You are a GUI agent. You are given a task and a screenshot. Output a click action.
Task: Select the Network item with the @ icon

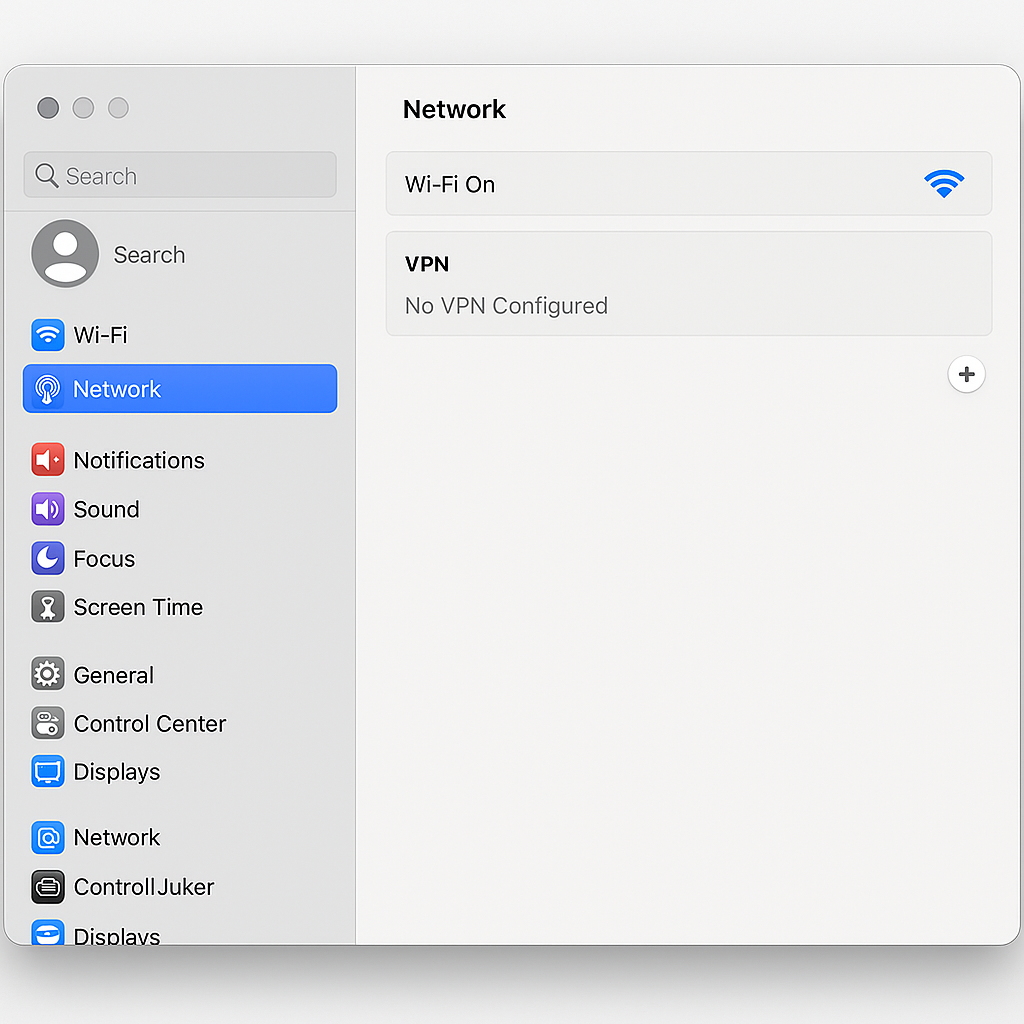point(48,837)
